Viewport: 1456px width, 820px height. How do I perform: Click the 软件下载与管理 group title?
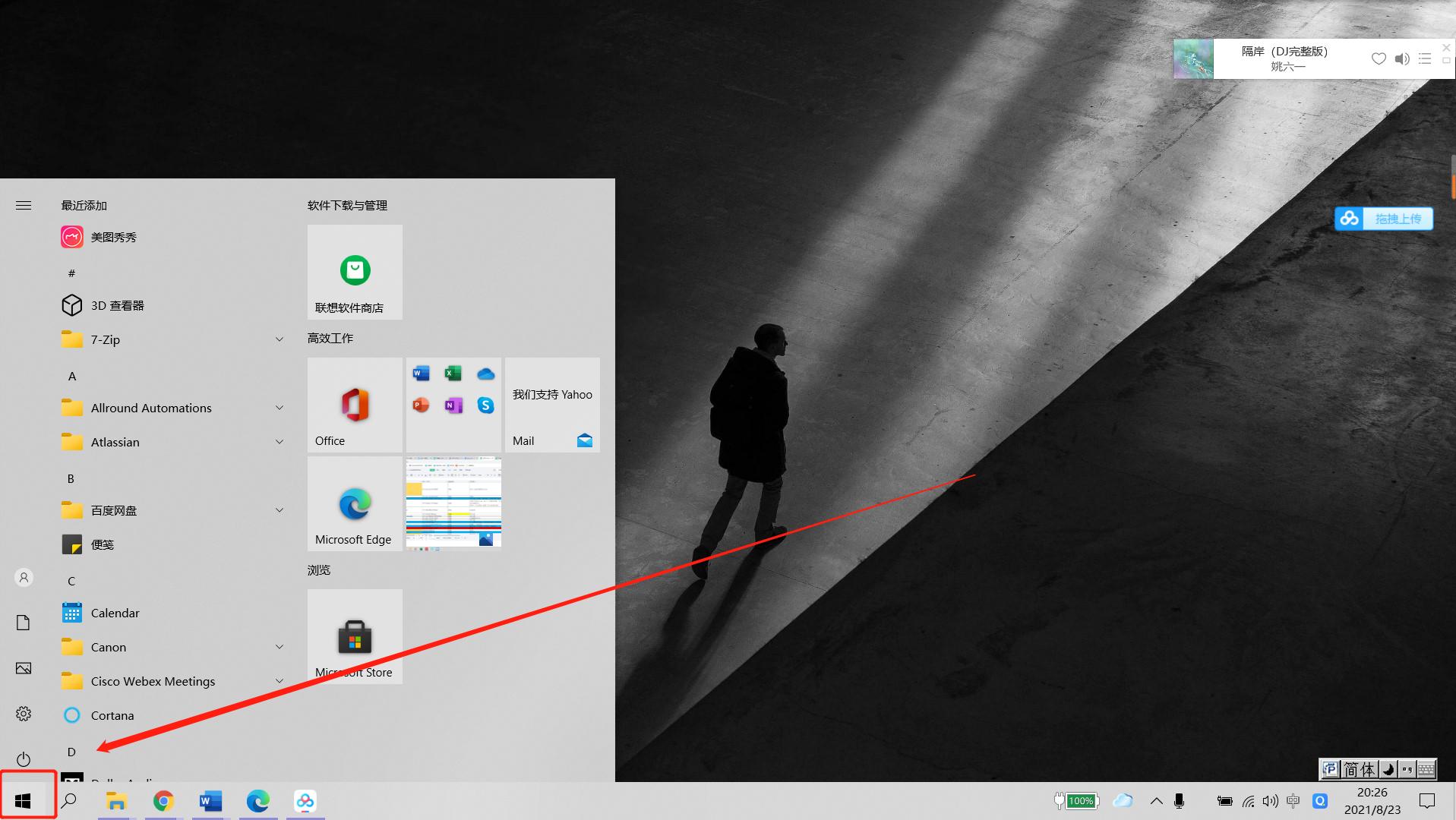tap(347, 205)
